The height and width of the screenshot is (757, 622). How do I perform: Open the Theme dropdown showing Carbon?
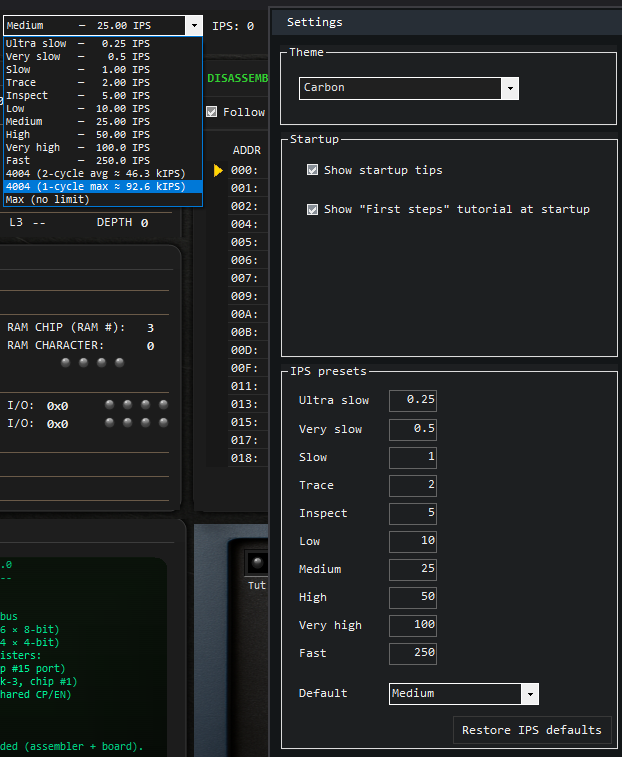[409, 88]
